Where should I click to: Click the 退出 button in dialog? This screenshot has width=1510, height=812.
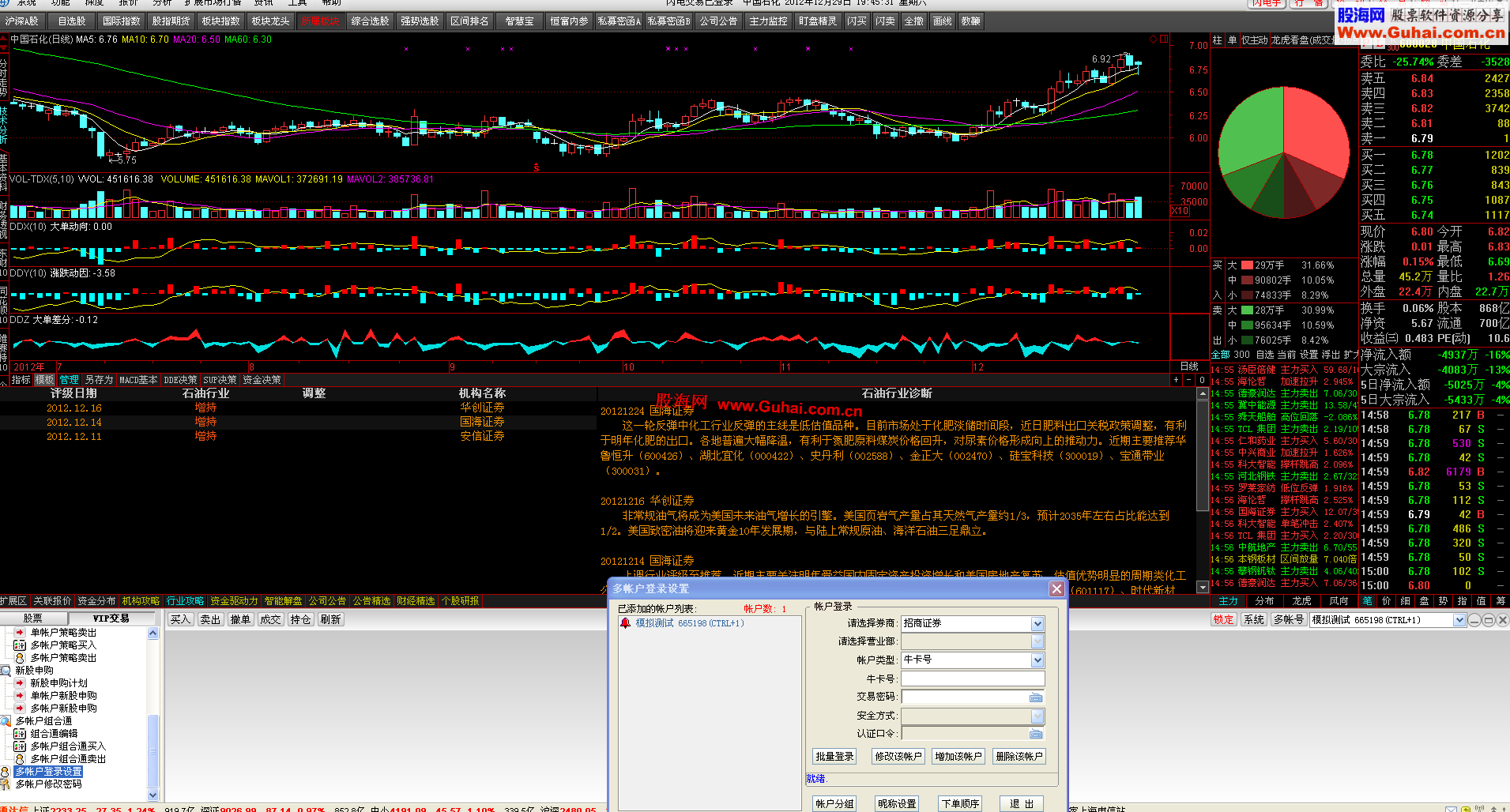click(x=1022, y=803)
